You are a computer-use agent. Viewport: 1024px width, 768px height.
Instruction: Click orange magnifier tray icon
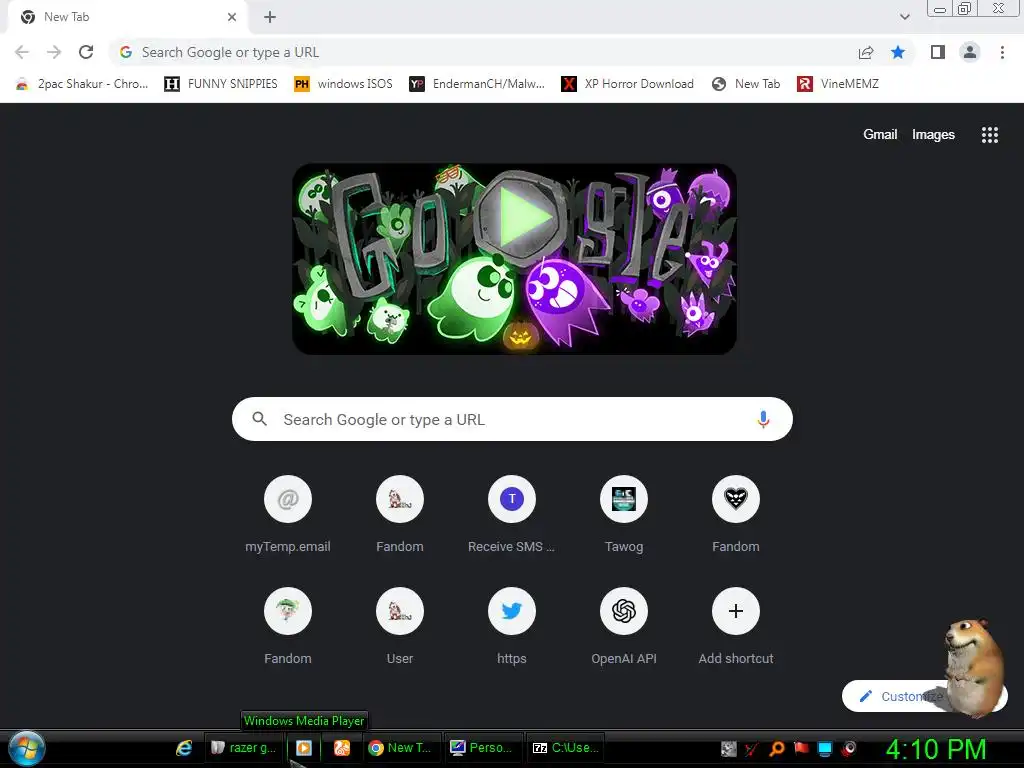pyautogui.click(x=777, y=748)
